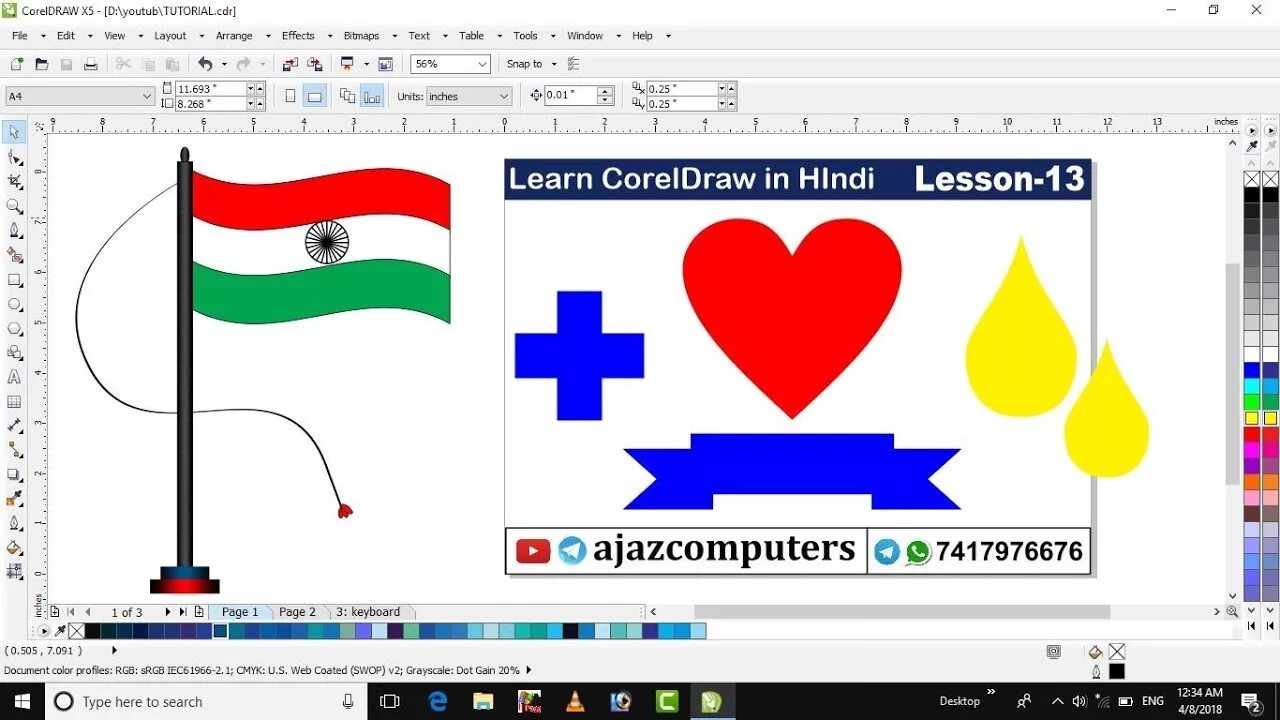1280x720 pixels.
Task: Set page orientation to Portrait
Action: pos(291,96)
